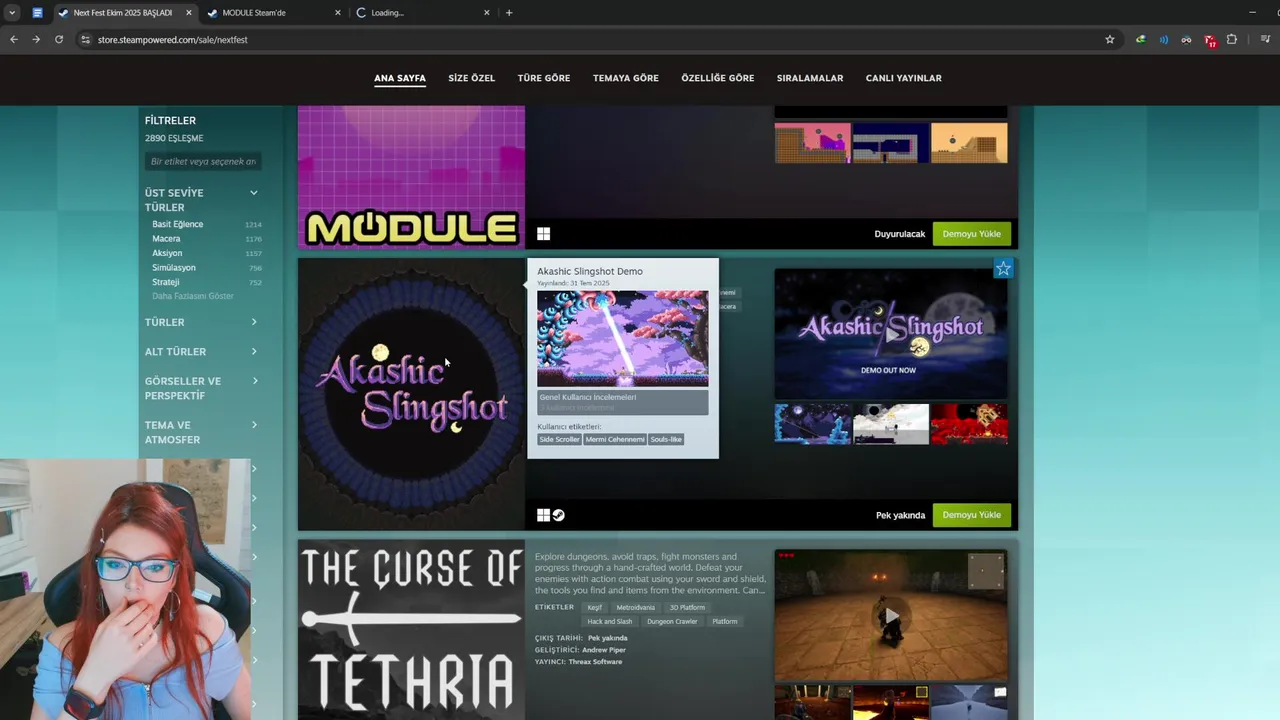The height and width of the screenshot is (720, 1280).
Task: Click the site information icon in the address bar
Action: click(86, 39)
